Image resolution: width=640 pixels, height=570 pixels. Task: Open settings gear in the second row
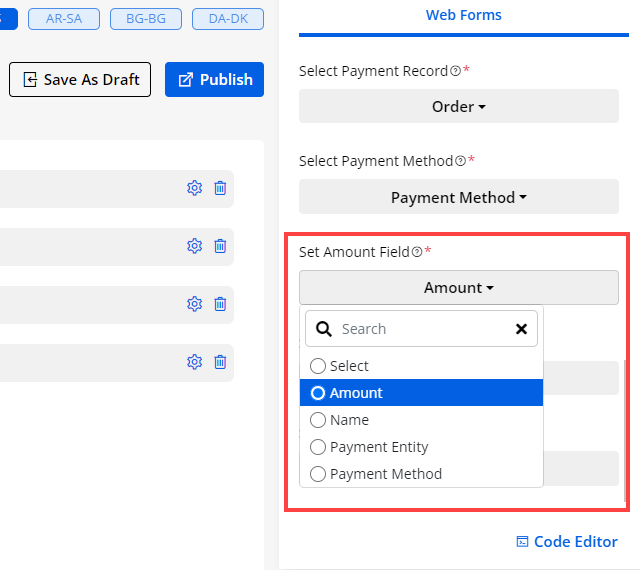coord(194,246)
